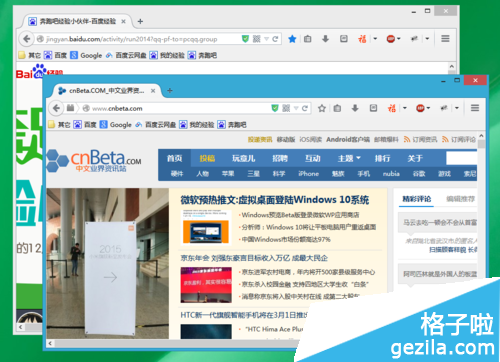
Task: Open 排行 in cnBeta navigation
Action: (x=382, y=158)
